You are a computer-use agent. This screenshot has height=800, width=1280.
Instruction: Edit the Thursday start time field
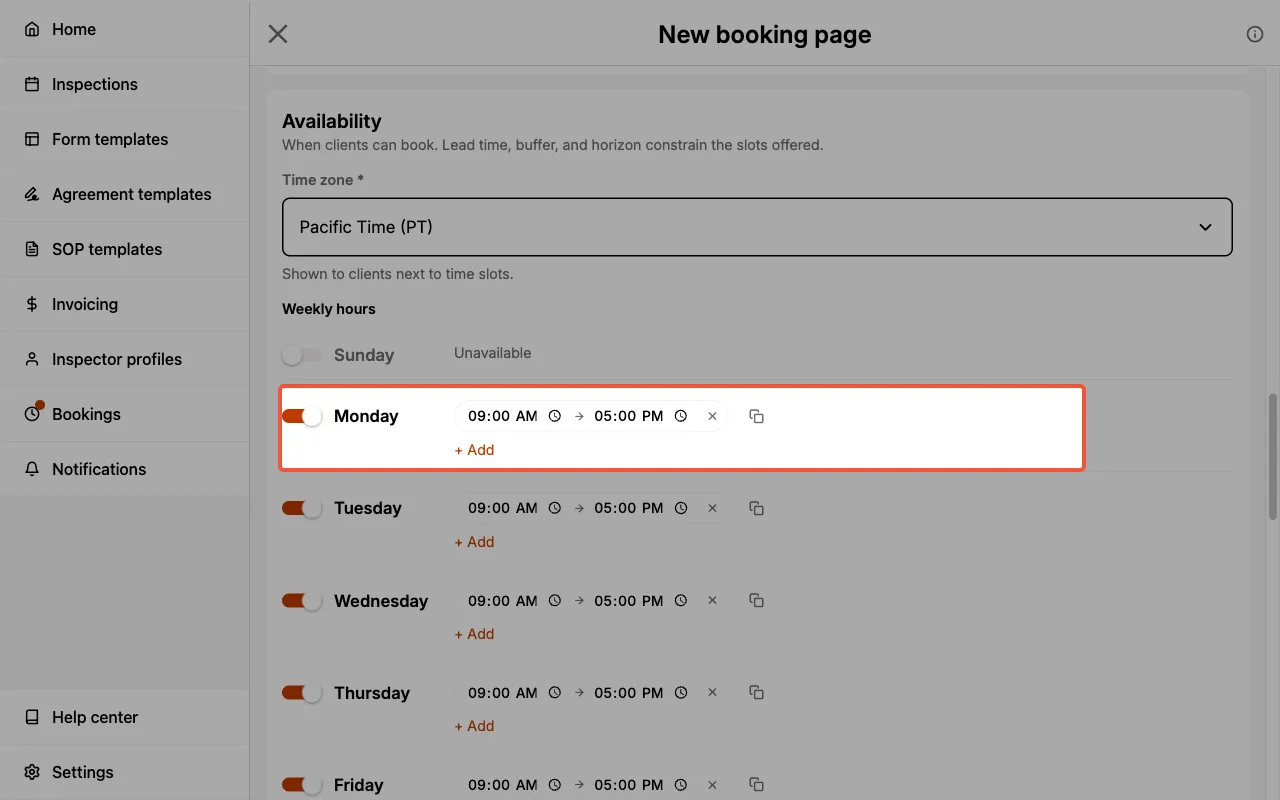click(x=503, y=693)
